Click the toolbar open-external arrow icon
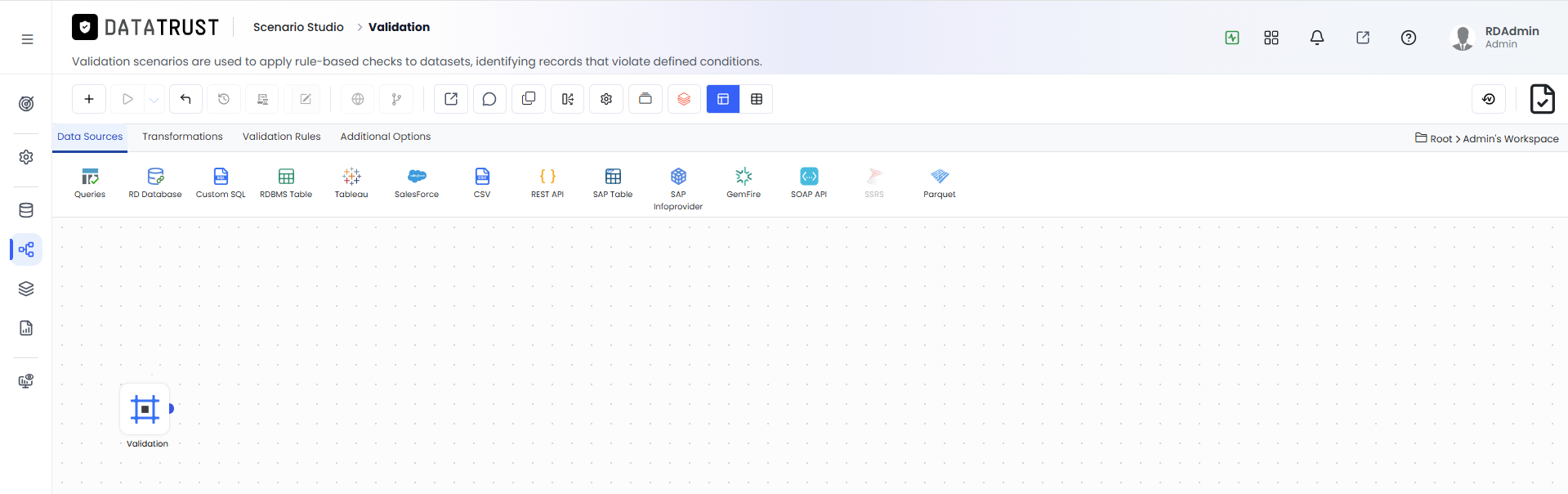Viewport: 1568px width, 494px height. pos(451,99)
